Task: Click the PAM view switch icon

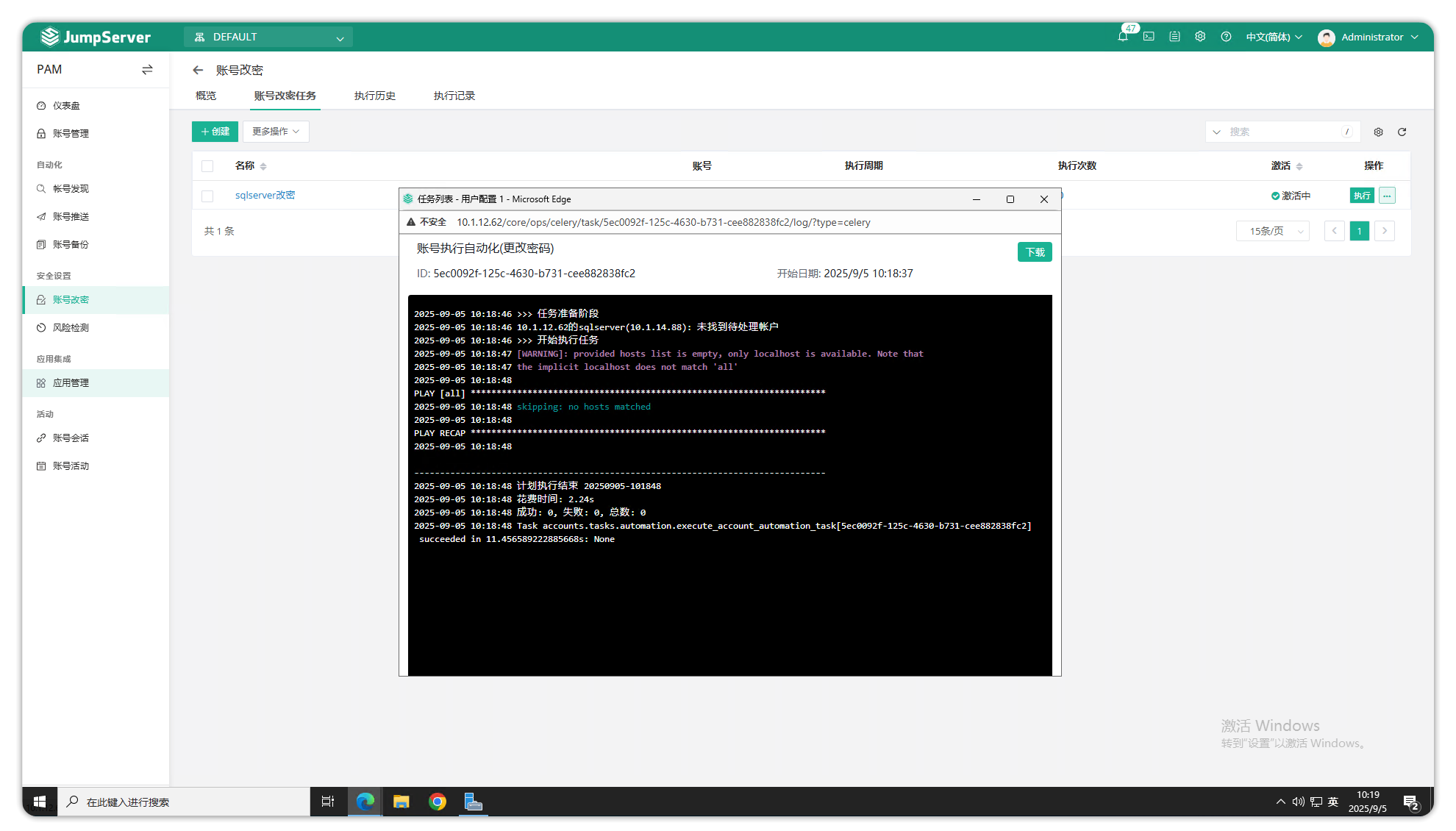Action: point(147,70)
